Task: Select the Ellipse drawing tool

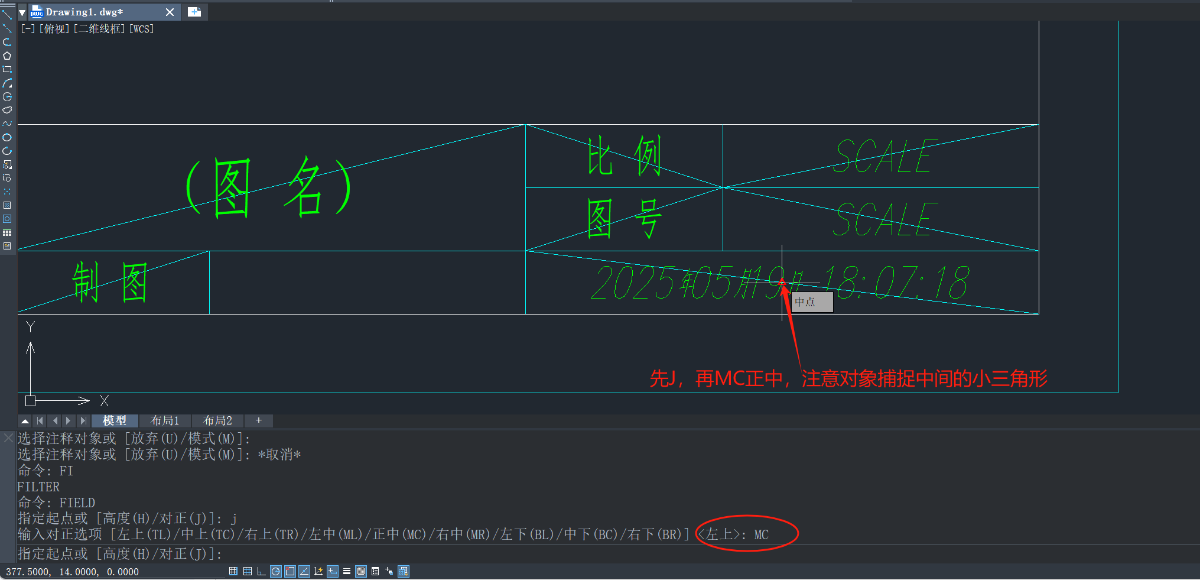Action: 7,137
